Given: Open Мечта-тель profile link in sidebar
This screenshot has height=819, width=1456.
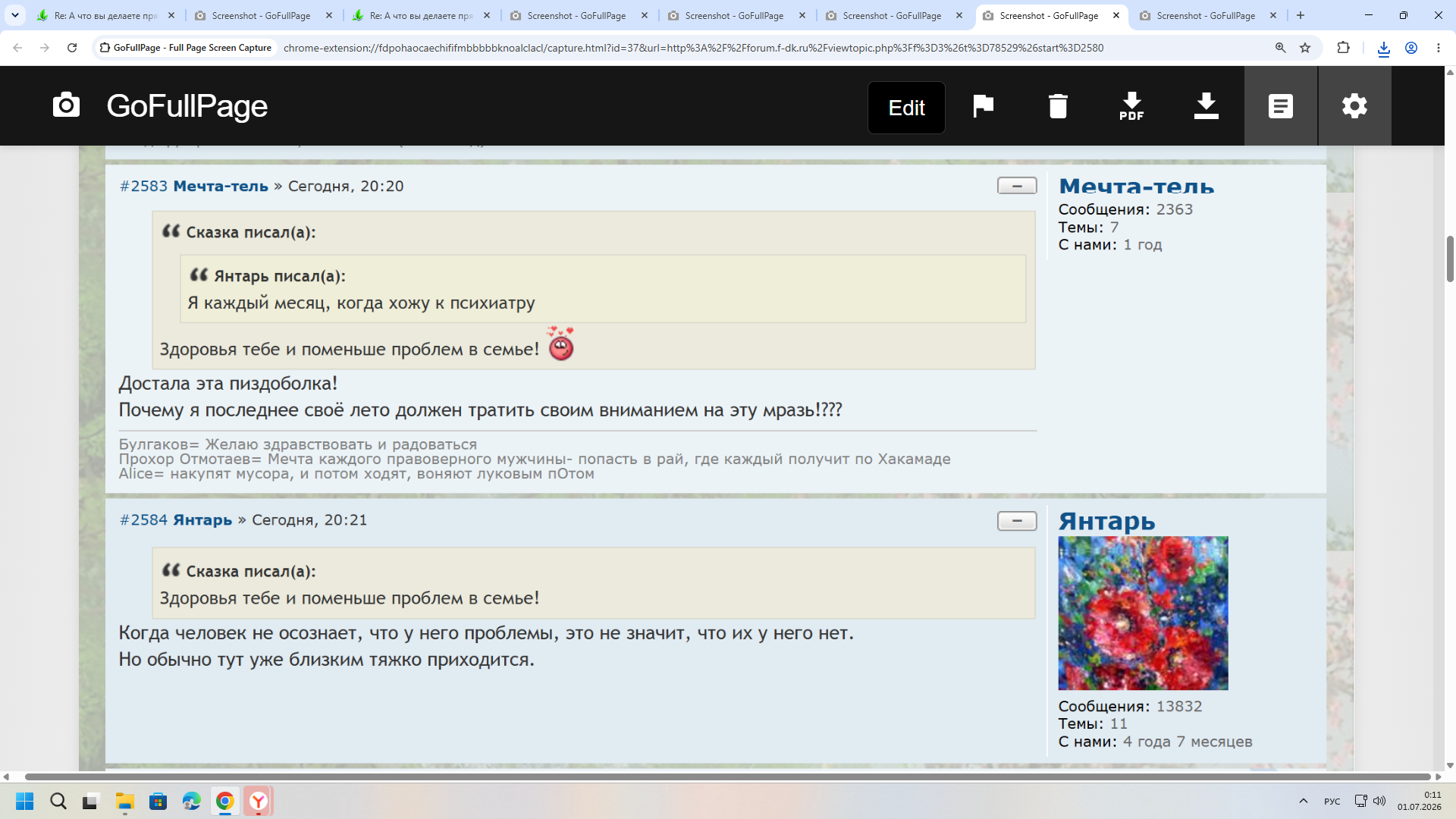Looking at the screenshot, I should tap(1136, 186).
